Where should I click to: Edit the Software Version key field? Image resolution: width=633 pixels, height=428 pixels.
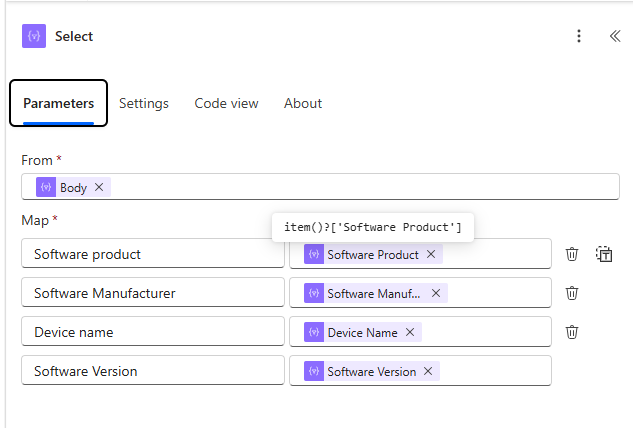click(x=153, y=370)
